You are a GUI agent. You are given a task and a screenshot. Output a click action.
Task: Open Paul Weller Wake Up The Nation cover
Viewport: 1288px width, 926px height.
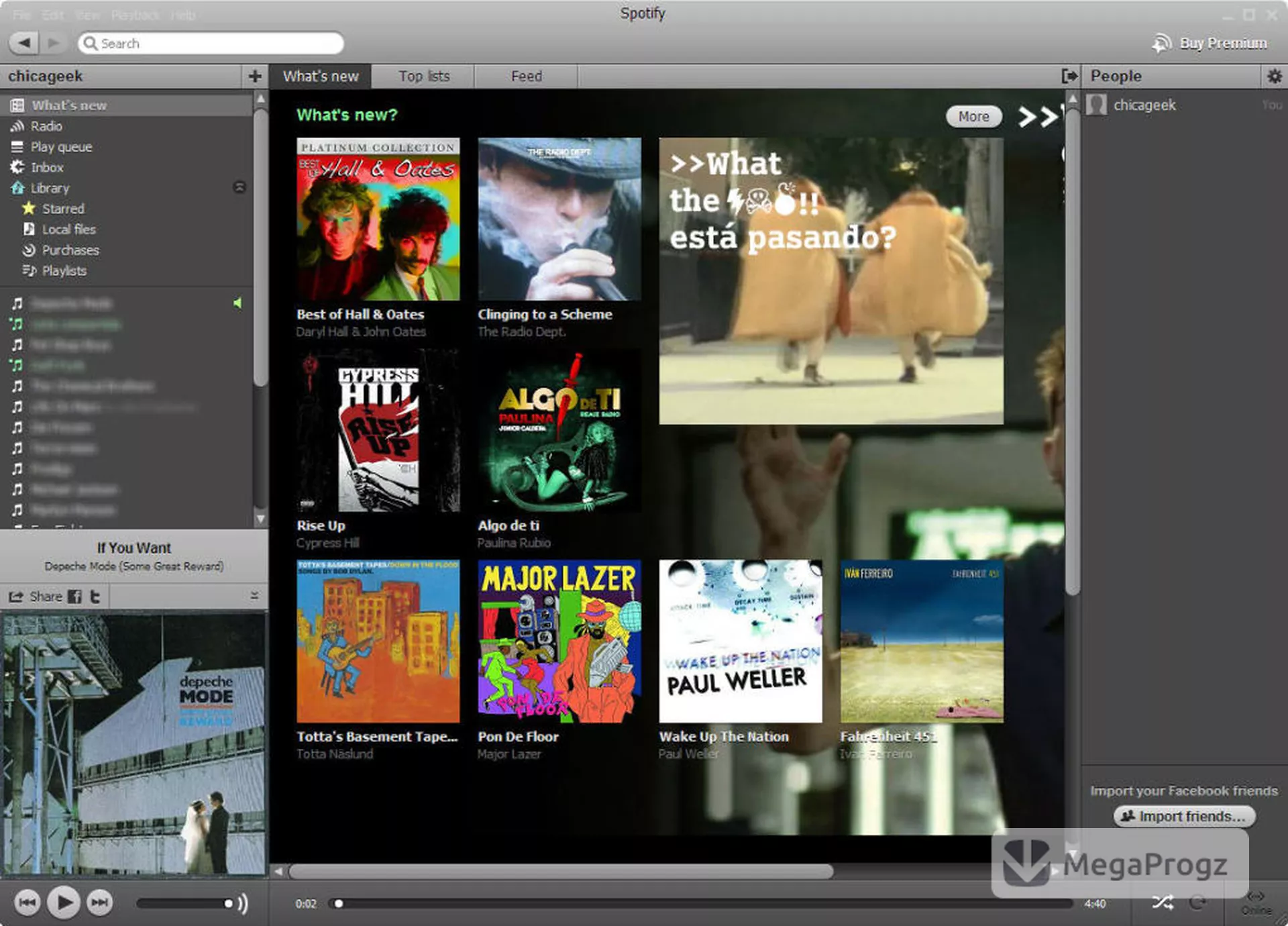[x=741, y=641]
